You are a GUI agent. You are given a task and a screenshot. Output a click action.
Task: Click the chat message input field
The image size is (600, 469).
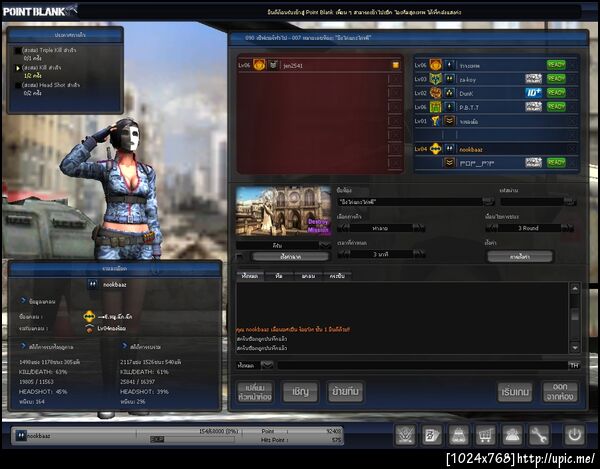pos(422,365)
